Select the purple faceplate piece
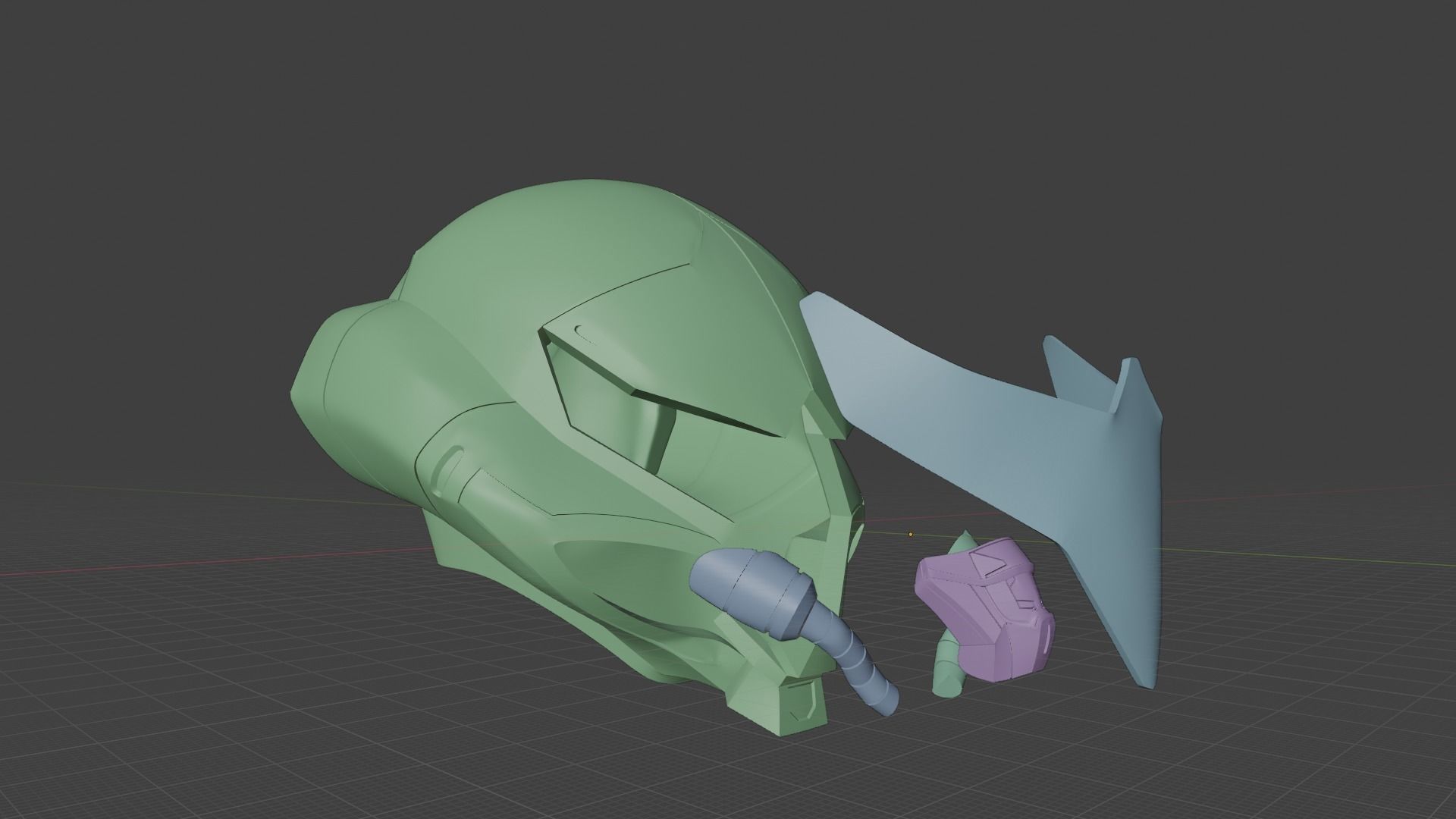The width and height of the screenshot is (1456, 819). click(x=986, y=609)
